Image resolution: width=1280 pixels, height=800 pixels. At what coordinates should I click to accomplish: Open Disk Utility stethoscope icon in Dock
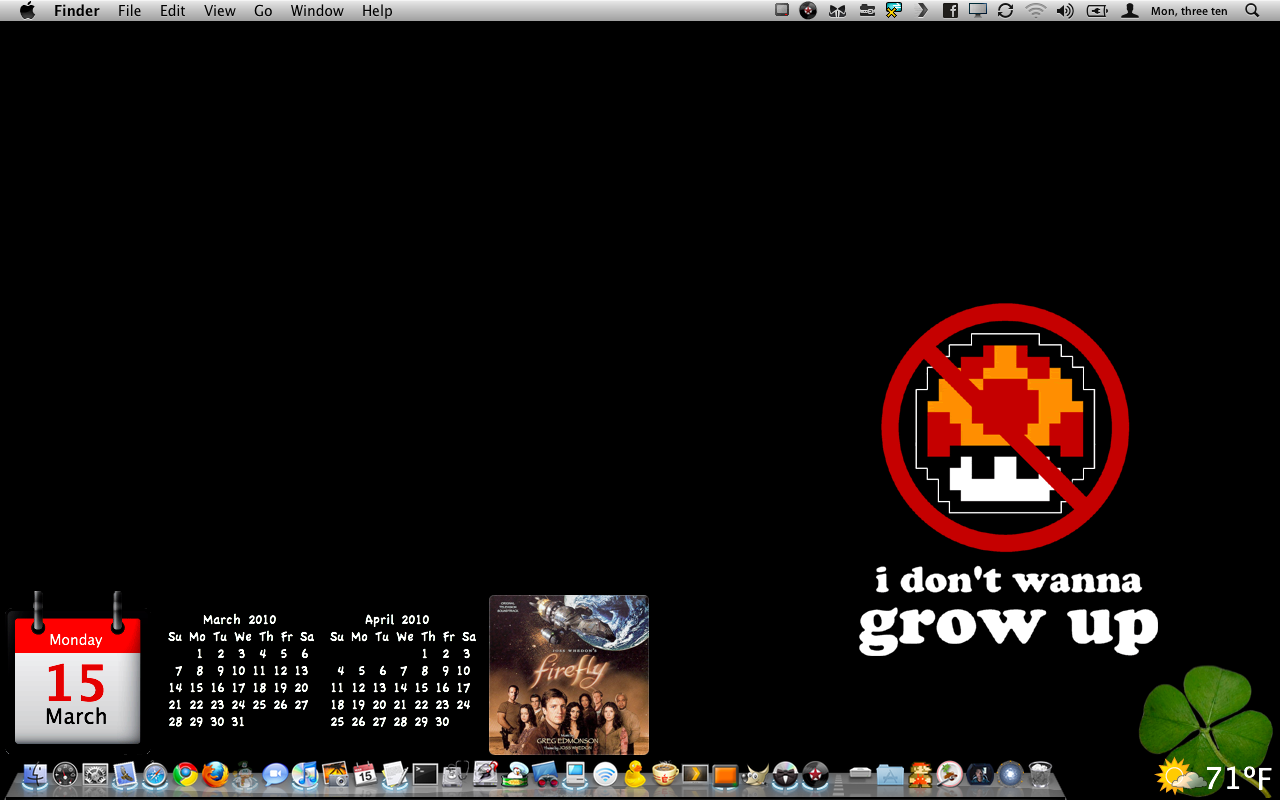tap(455, 774)
